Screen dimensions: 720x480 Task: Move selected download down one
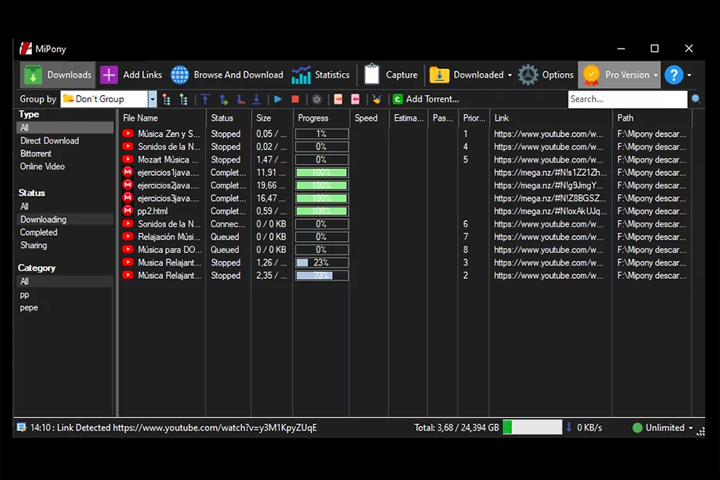click(x=240, y=99)
